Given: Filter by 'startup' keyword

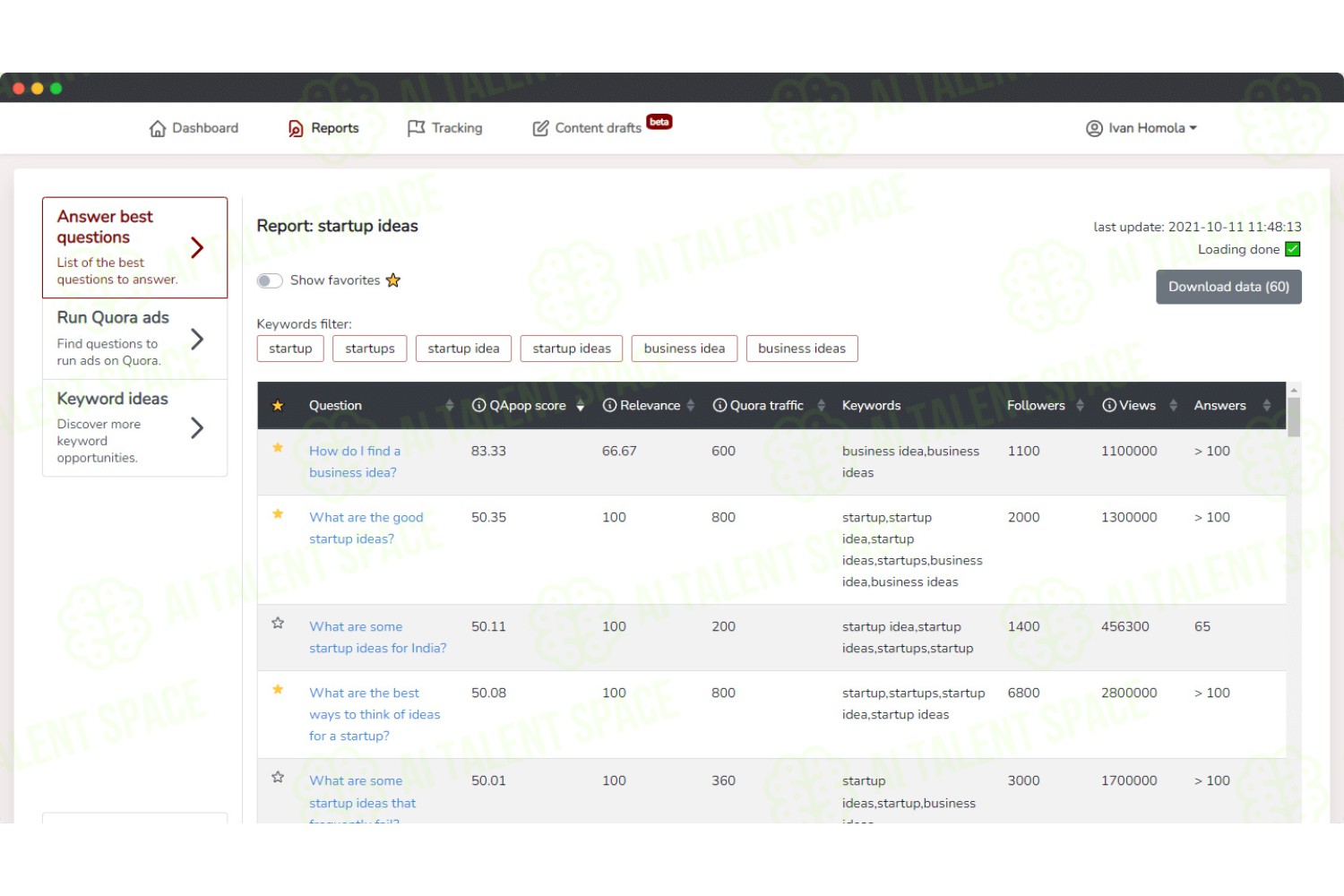Looking at the screenshot, I should pyautogui.click(x=290, y=349).
